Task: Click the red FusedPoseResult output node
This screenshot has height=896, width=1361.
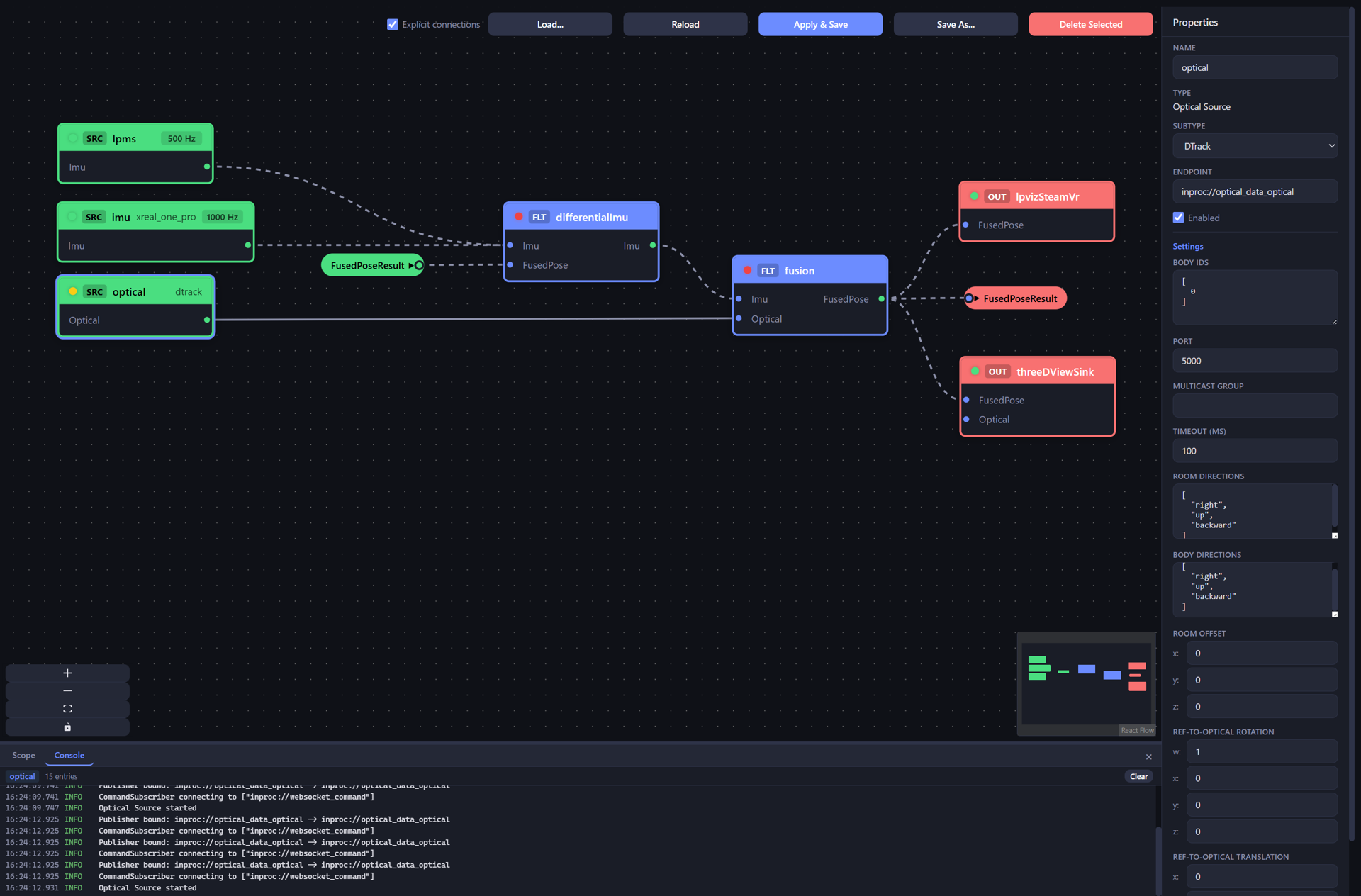Action: (x=1015, y=298)
